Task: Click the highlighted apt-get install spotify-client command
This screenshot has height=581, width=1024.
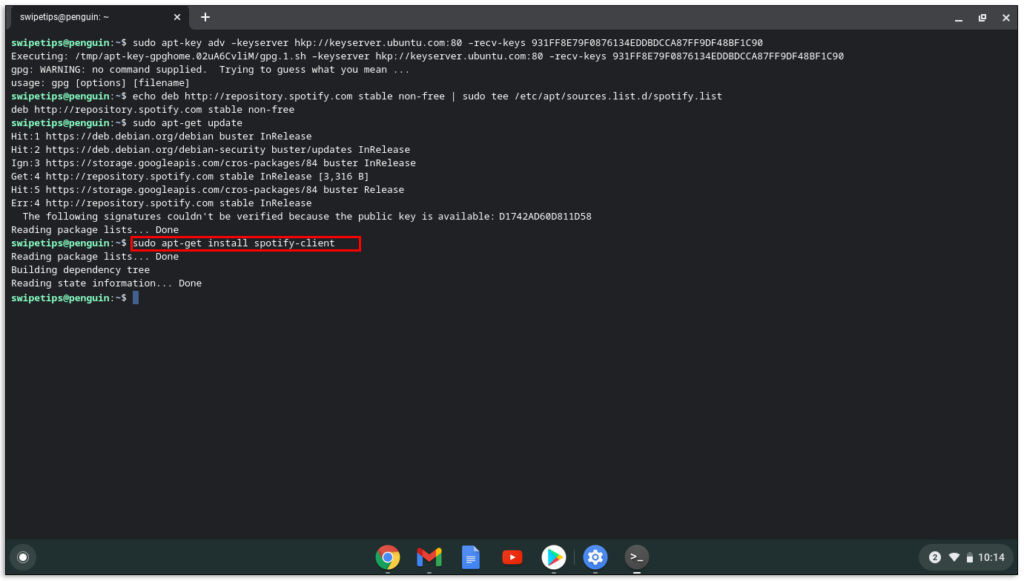Action: 245,243
